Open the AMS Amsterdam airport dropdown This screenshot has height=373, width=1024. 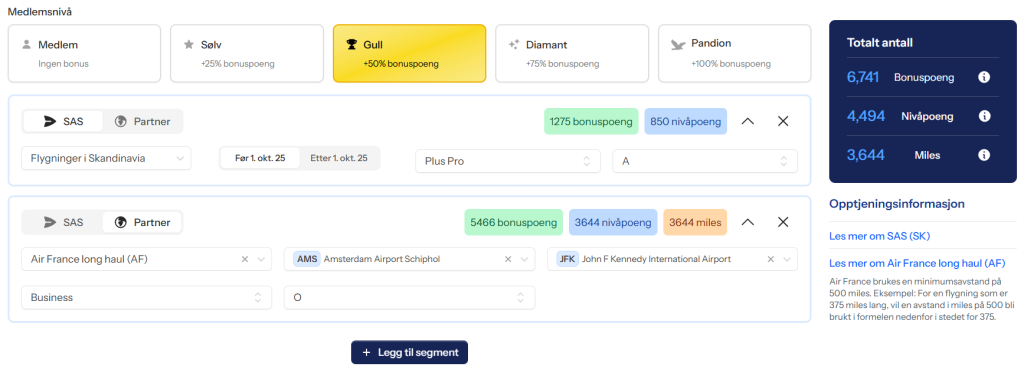coord(409,259)
